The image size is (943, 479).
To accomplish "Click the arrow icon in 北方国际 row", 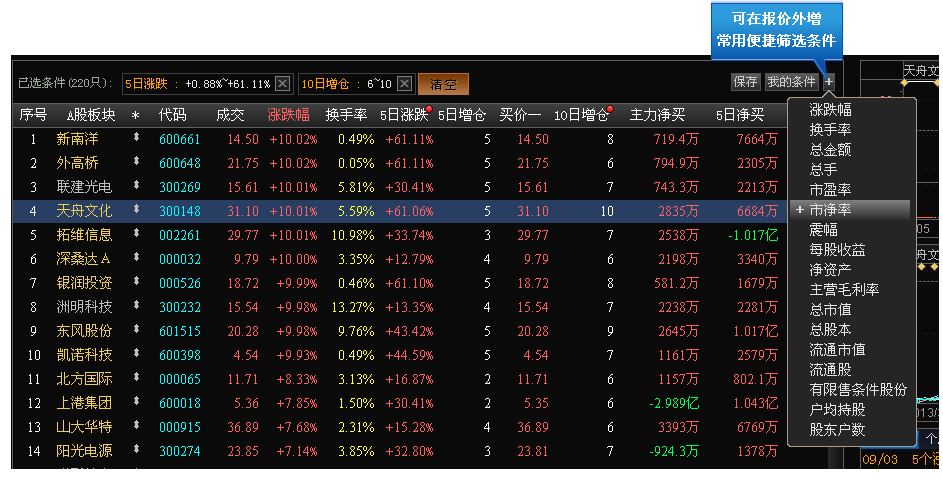I will [x=137, y=377].
